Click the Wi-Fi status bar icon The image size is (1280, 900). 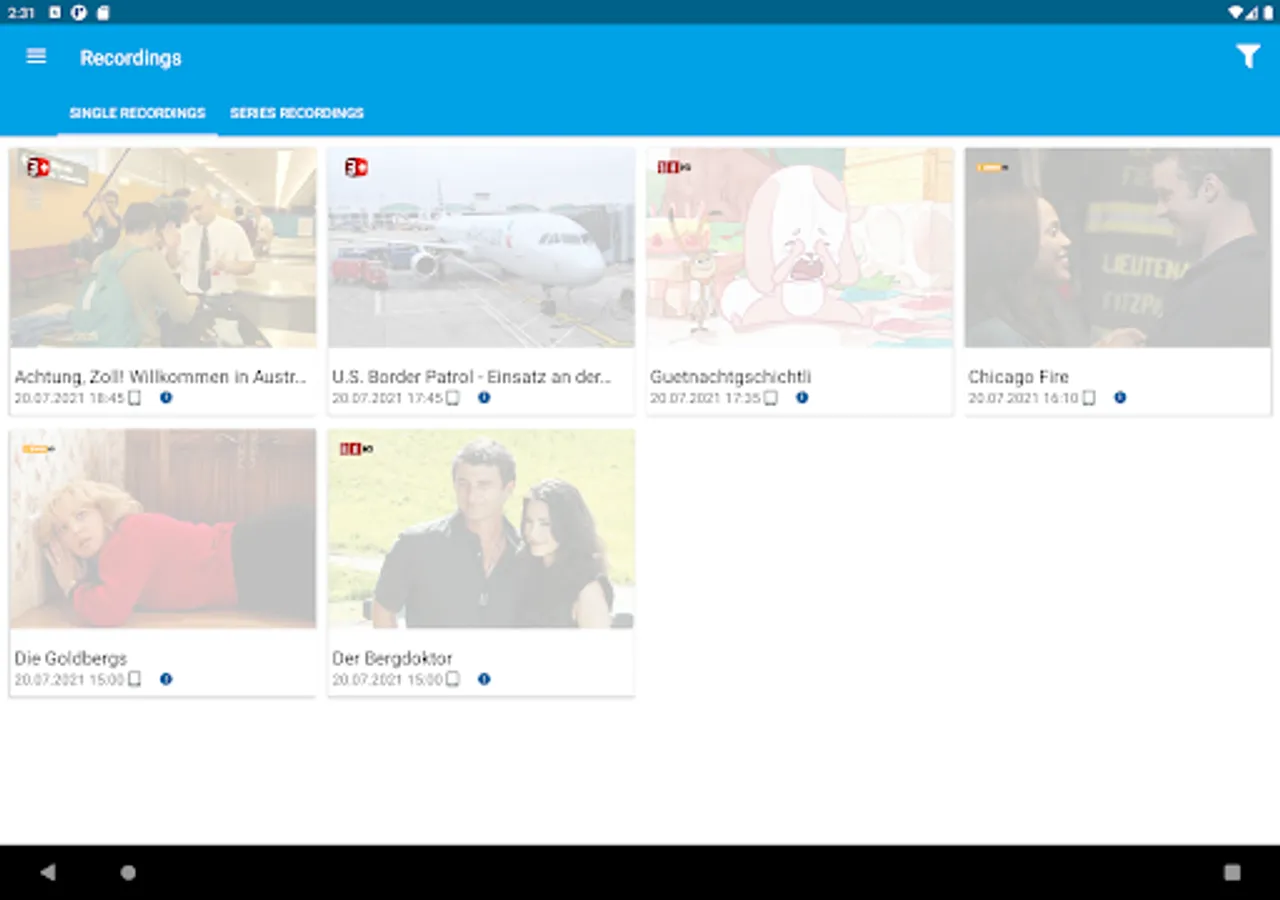click(1236, 12)
